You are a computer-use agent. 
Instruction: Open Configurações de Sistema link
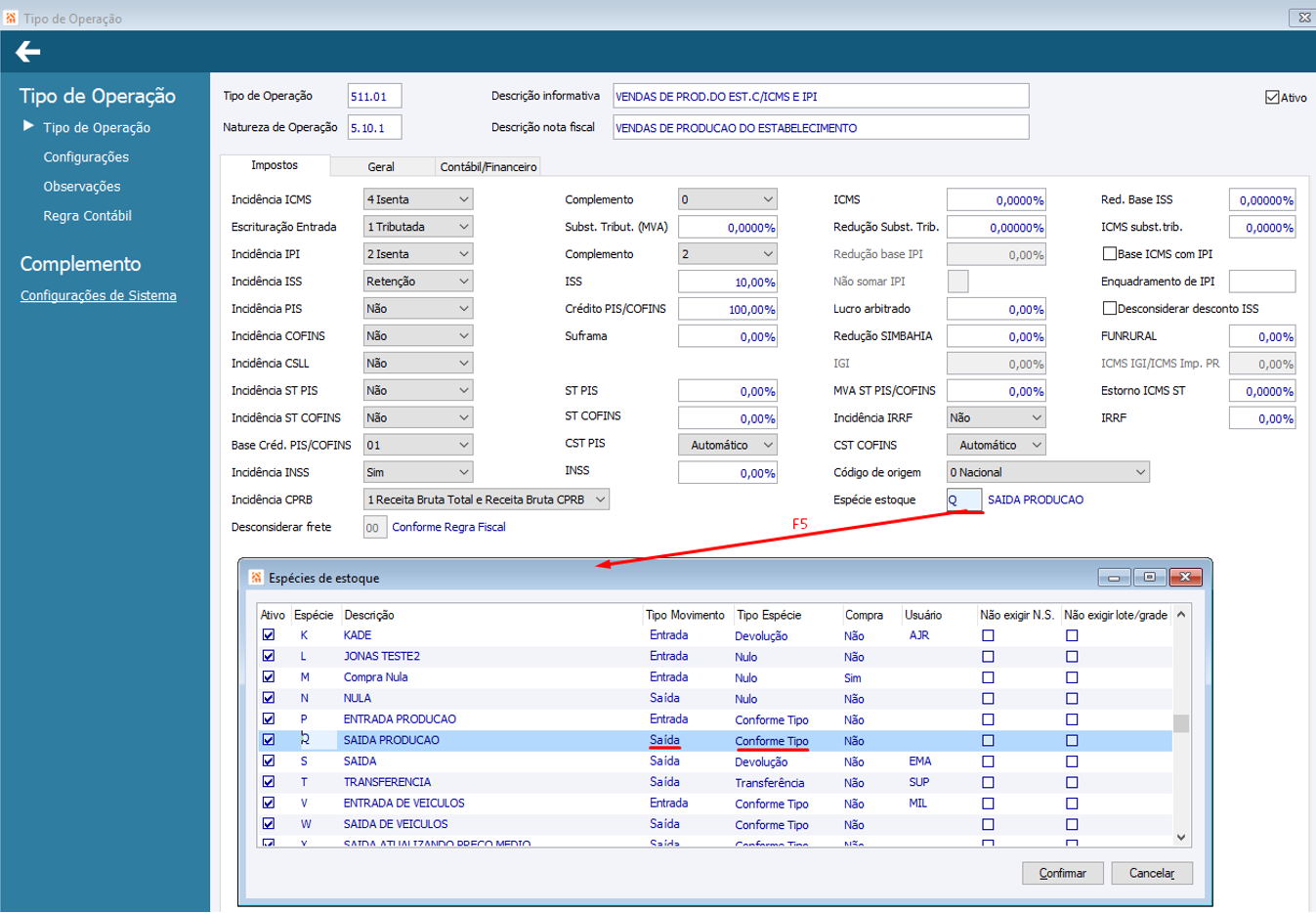click(99, 295)
